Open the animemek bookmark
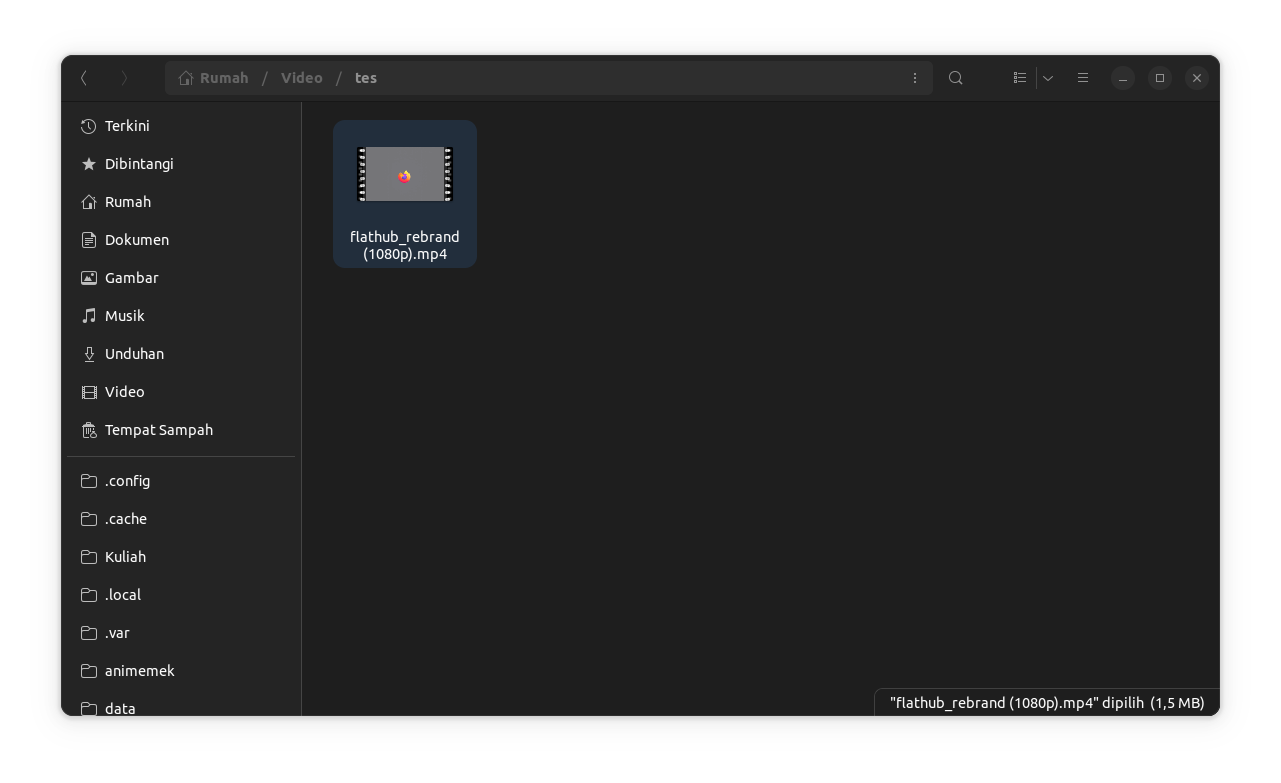 [181, 671]
